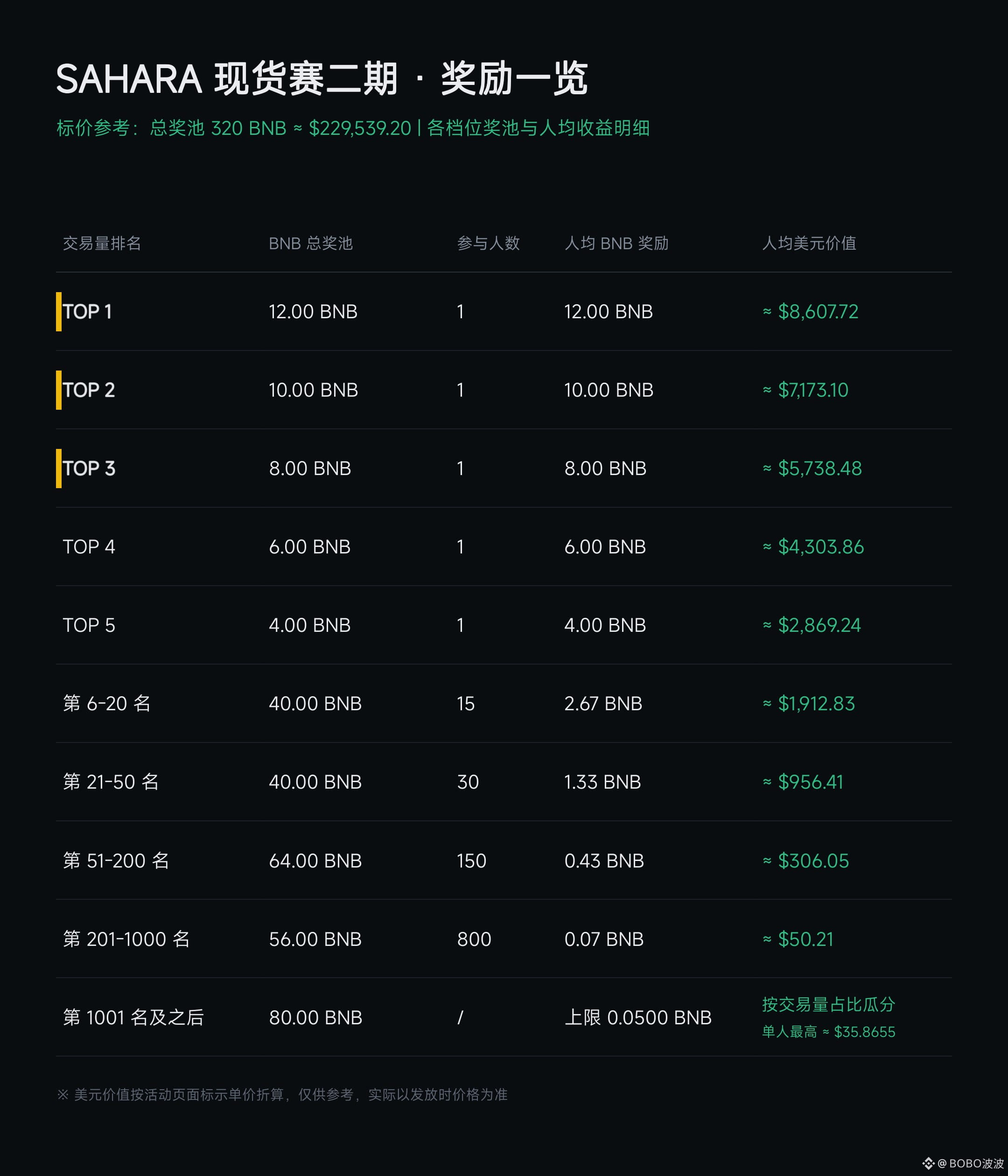Select the TOP 4 row label
This screenshot has height=1176, width=1008.
[89, 546]
